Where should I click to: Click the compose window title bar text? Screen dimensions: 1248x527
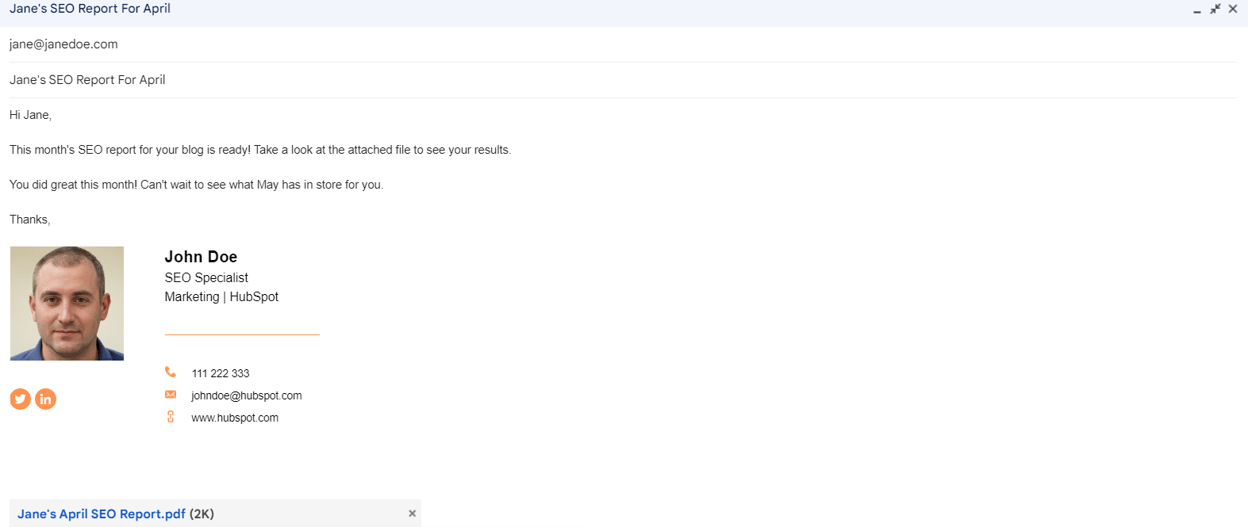click(90, 9)
